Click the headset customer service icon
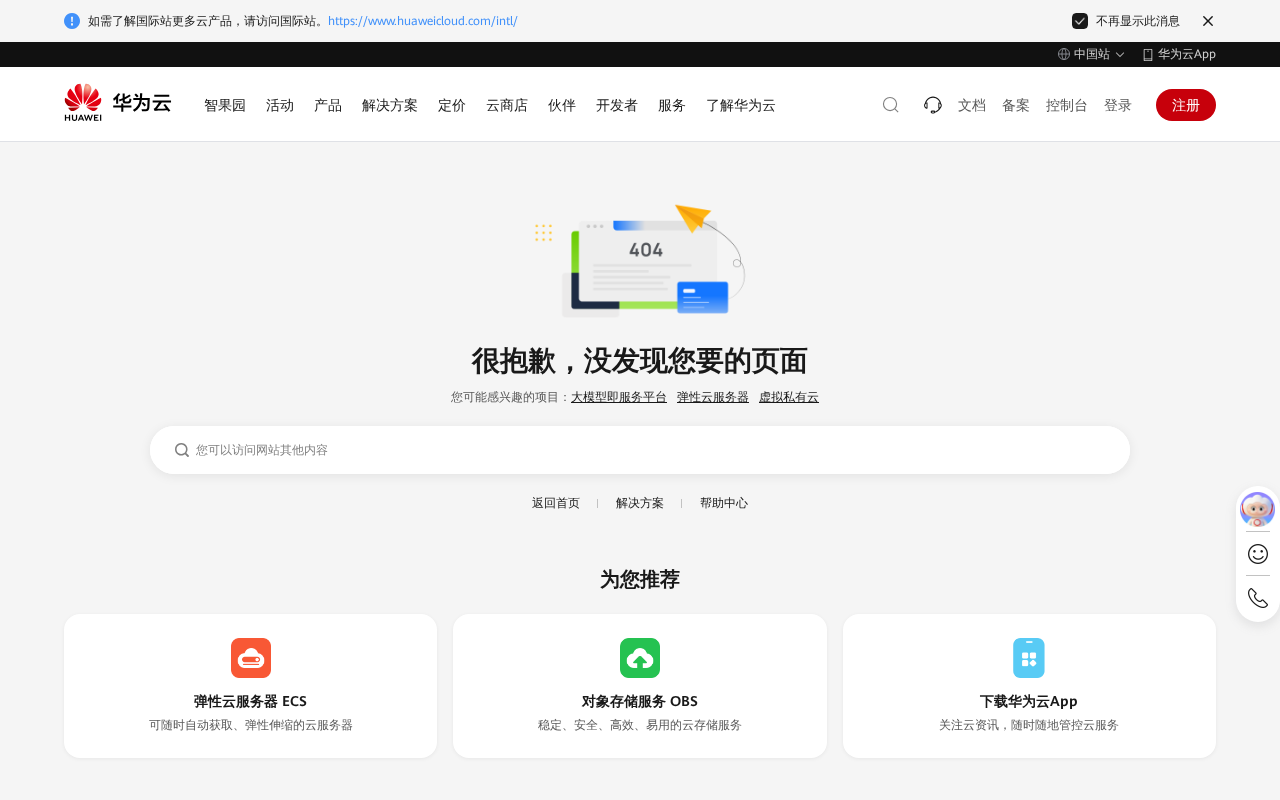Screen dimensions: 1280x800 coord(933,105)
